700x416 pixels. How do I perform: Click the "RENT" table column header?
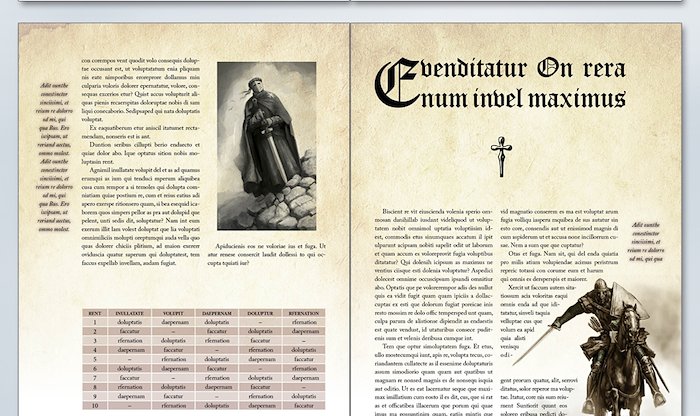point(95,313)
